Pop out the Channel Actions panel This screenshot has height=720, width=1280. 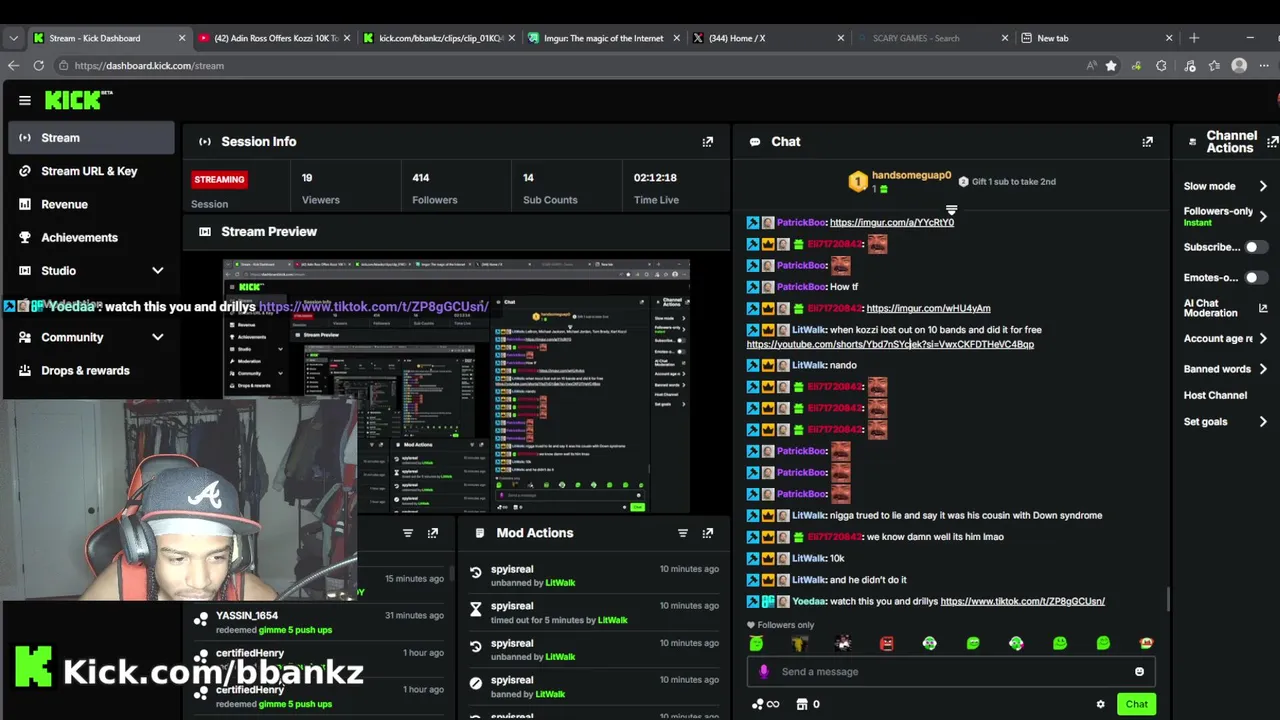pos(1272,142)
